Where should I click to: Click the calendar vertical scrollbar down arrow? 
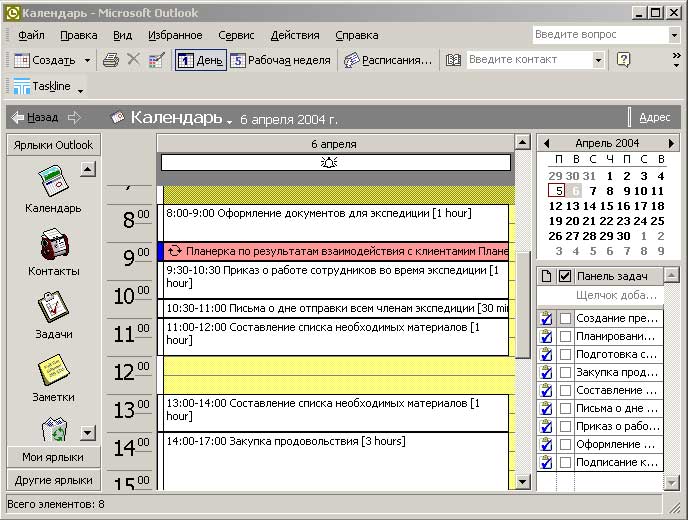coord(522,481)
